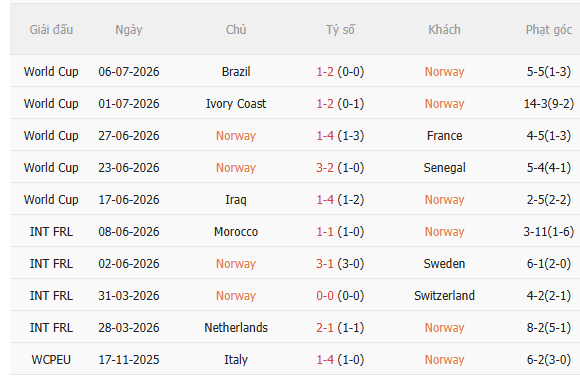Click the WCPEU league label
580x376 pixels.
[x=51, y=360]
